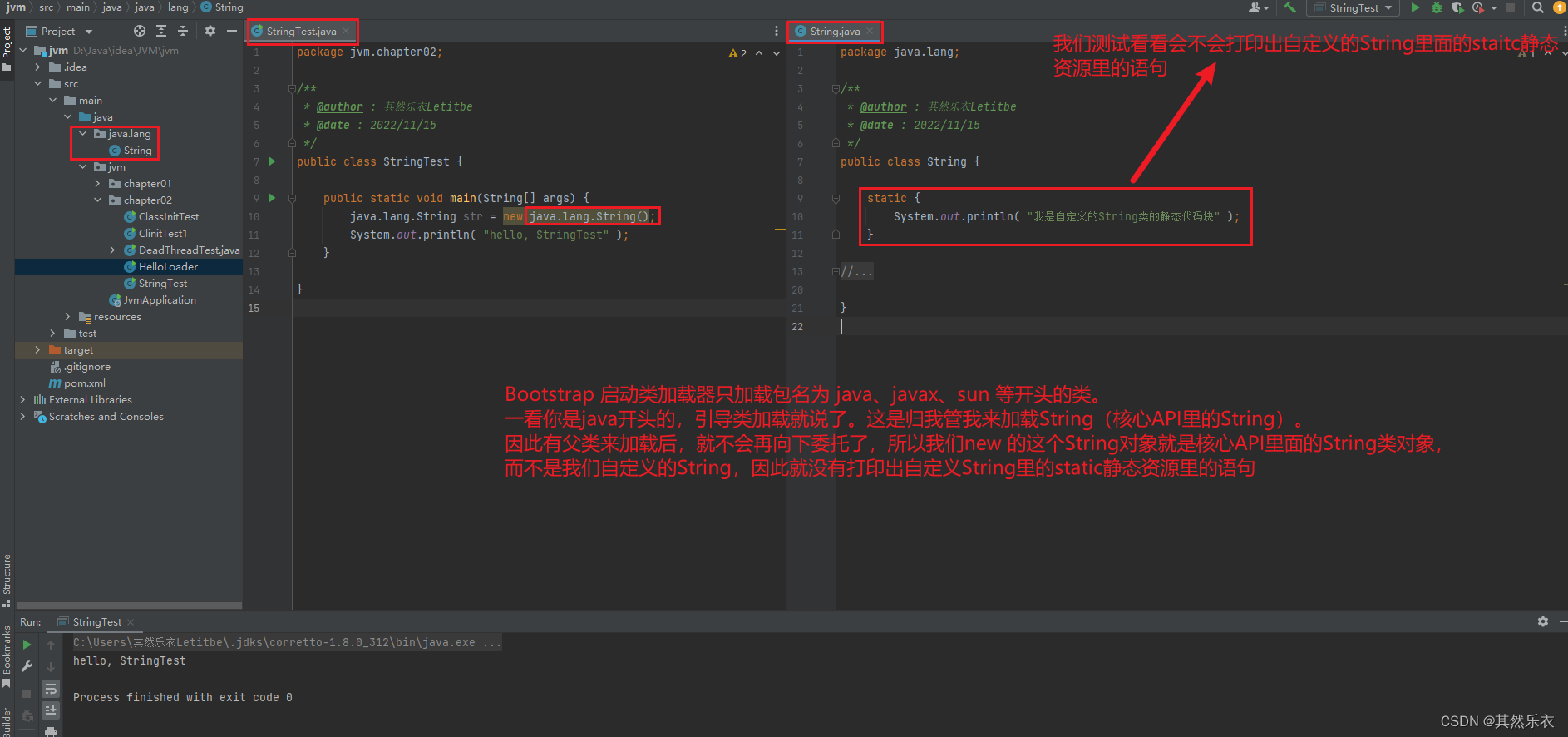Image resolution: width=1568 pixels, height=737 pixels.
Task: Open run configuration wrench in Run panel
Action: click(x=27, y=666)
